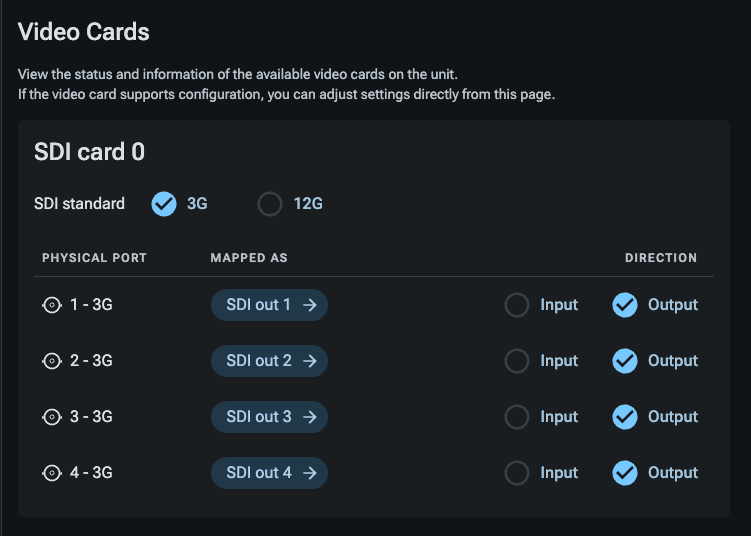
Task: Click the port icon beside 1 - 3G
Action: (x=52, y=305)
